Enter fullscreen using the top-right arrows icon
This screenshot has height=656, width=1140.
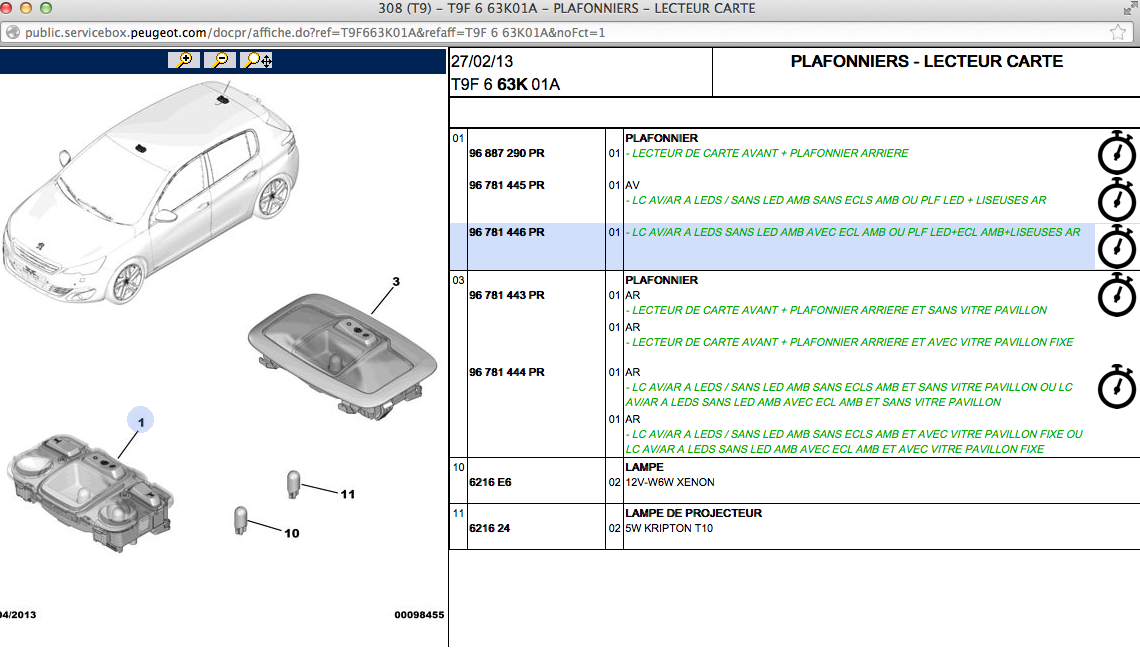click(x=1126, y=9)
